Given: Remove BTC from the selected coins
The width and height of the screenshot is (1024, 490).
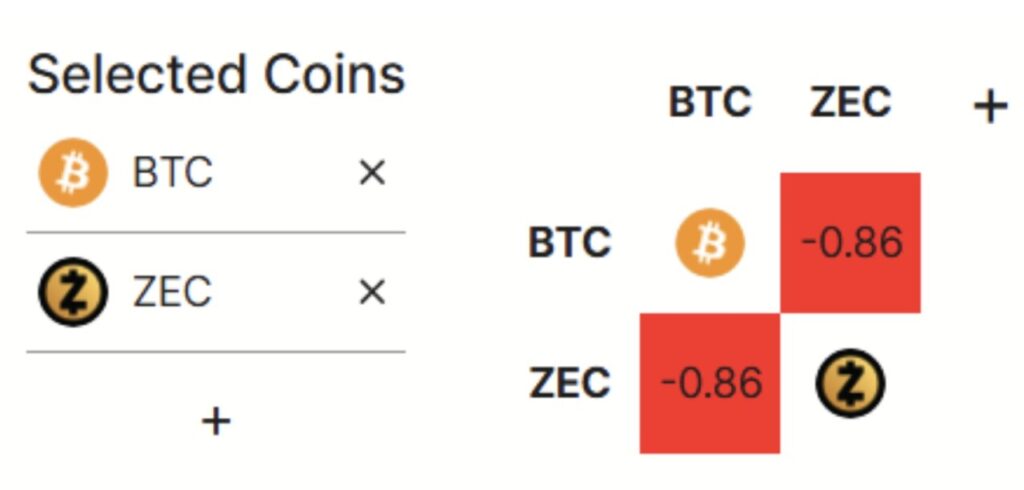Looking at the screenshot, I should [371, 173].
